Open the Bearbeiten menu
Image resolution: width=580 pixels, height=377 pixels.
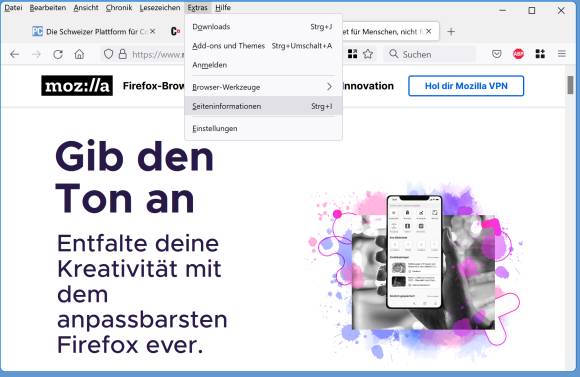coord(48,7)
